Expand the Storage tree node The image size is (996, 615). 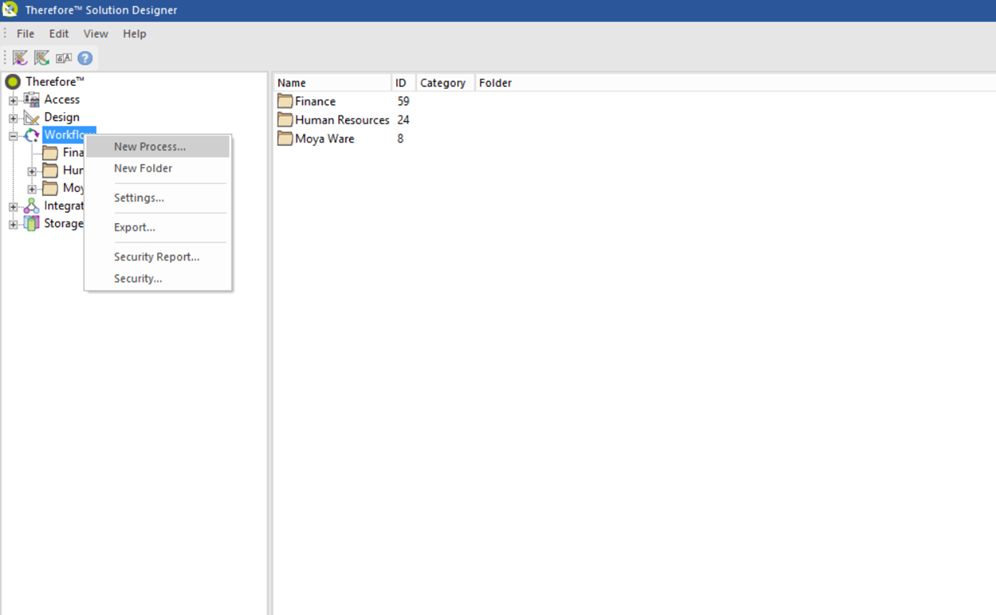(12, 223)
